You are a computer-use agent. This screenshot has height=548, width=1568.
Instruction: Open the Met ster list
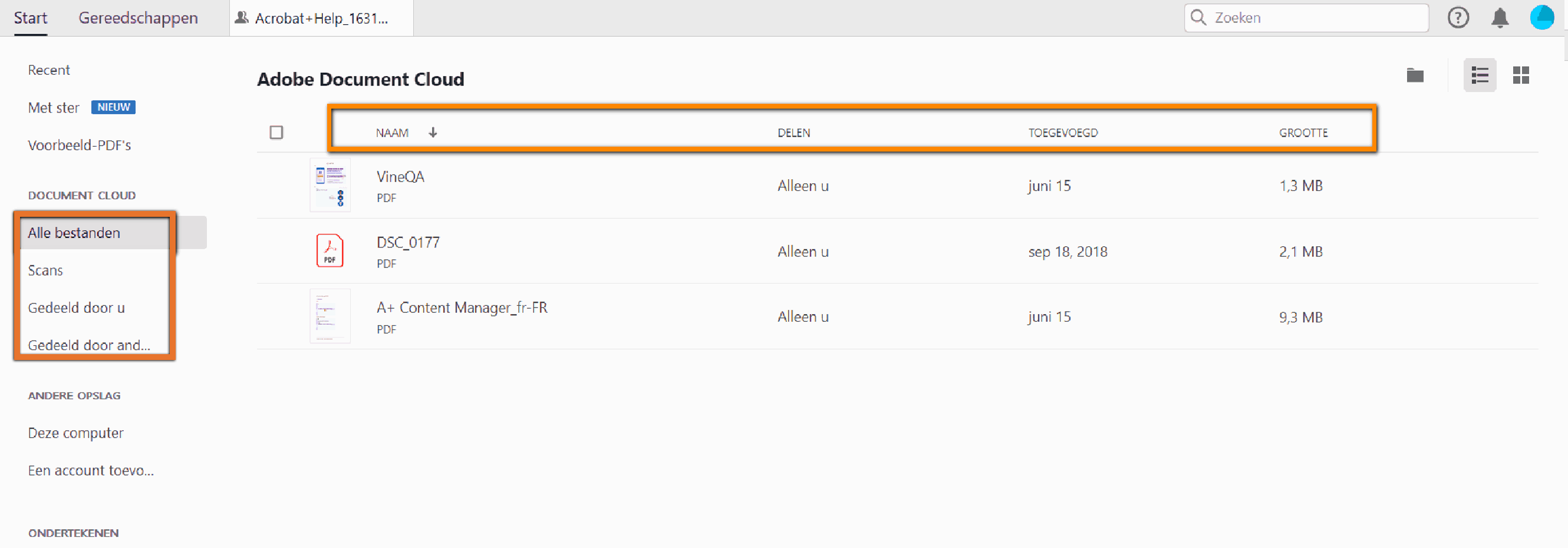(54, 108)
